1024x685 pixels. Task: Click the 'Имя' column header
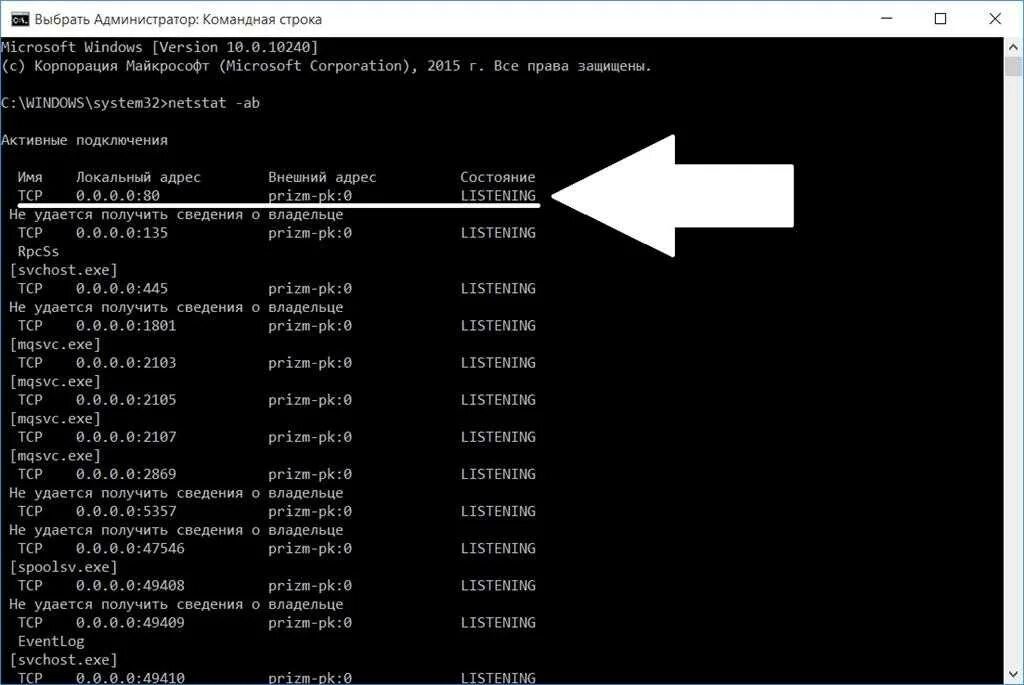tap(30, 177)
